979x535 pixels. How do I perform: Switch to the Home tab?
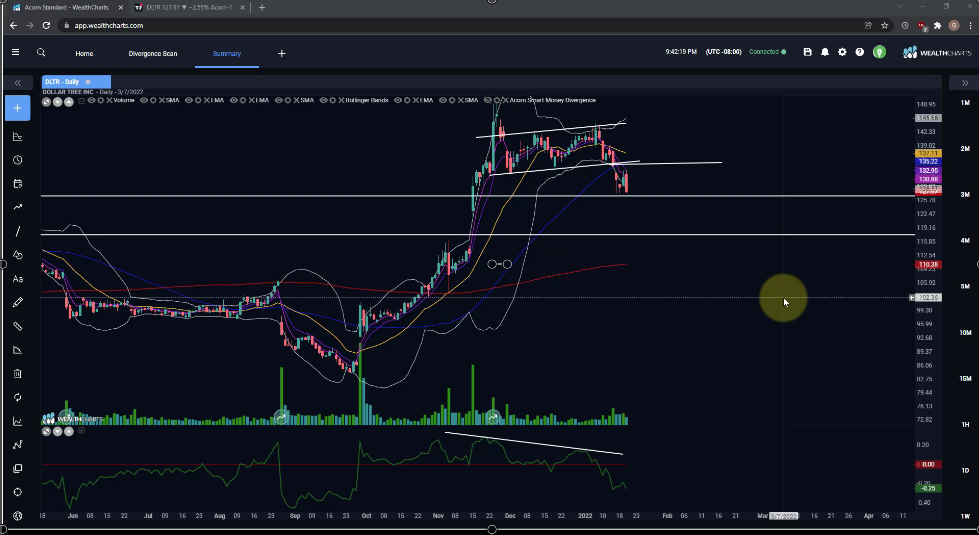84,54
